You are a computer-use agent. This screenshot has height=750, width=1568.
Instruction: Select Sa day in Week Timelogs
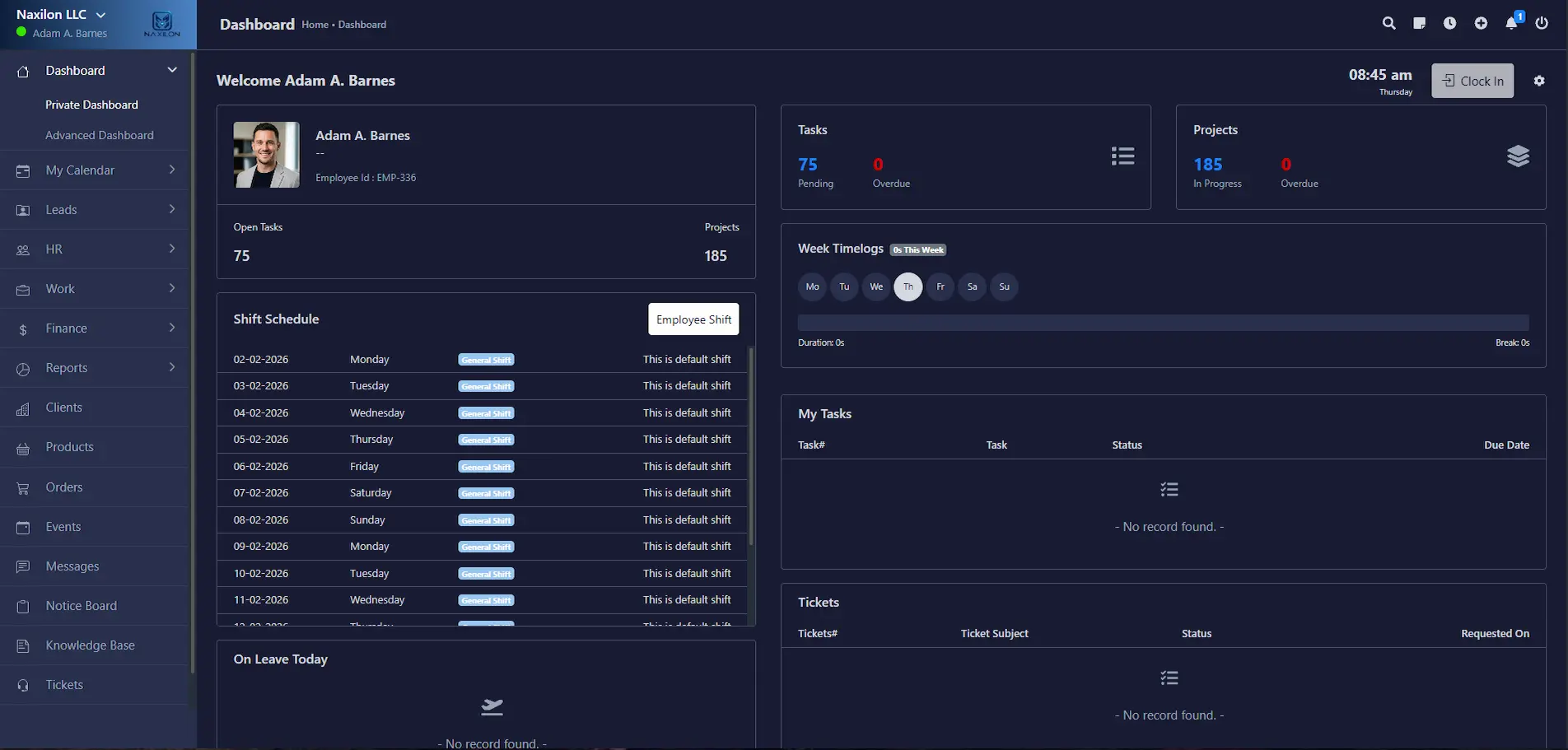click(973, 286)
